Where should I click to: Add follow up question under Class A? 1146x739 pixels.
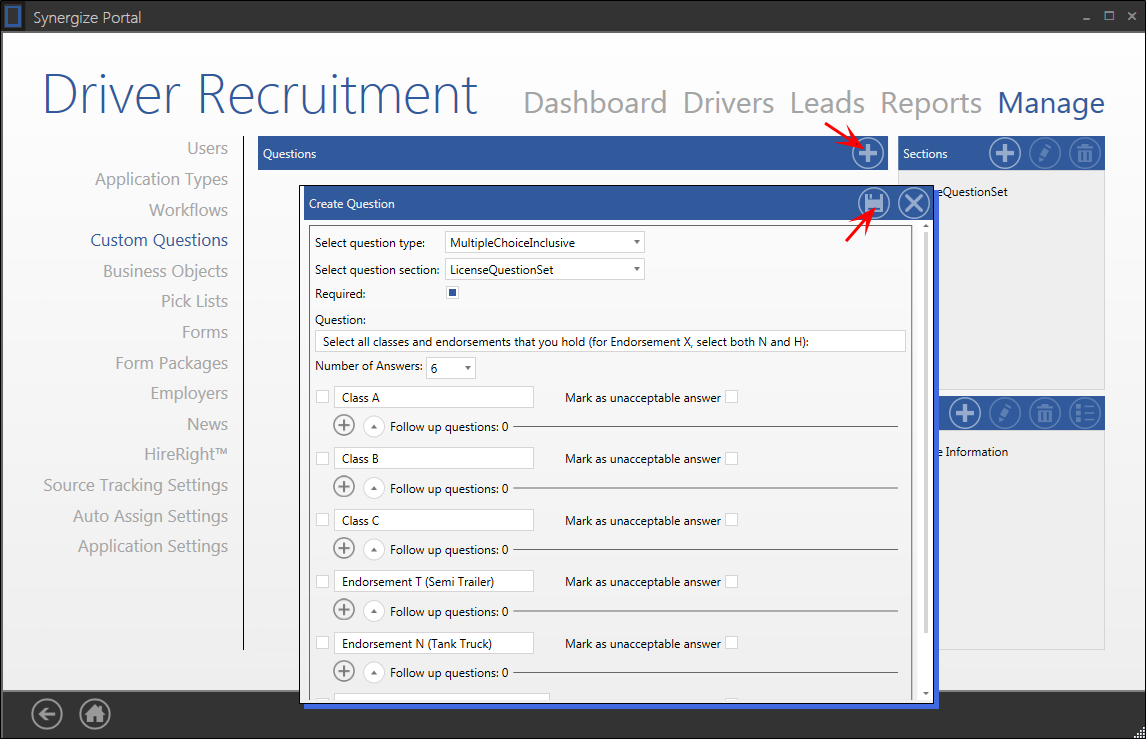[344, 426]
